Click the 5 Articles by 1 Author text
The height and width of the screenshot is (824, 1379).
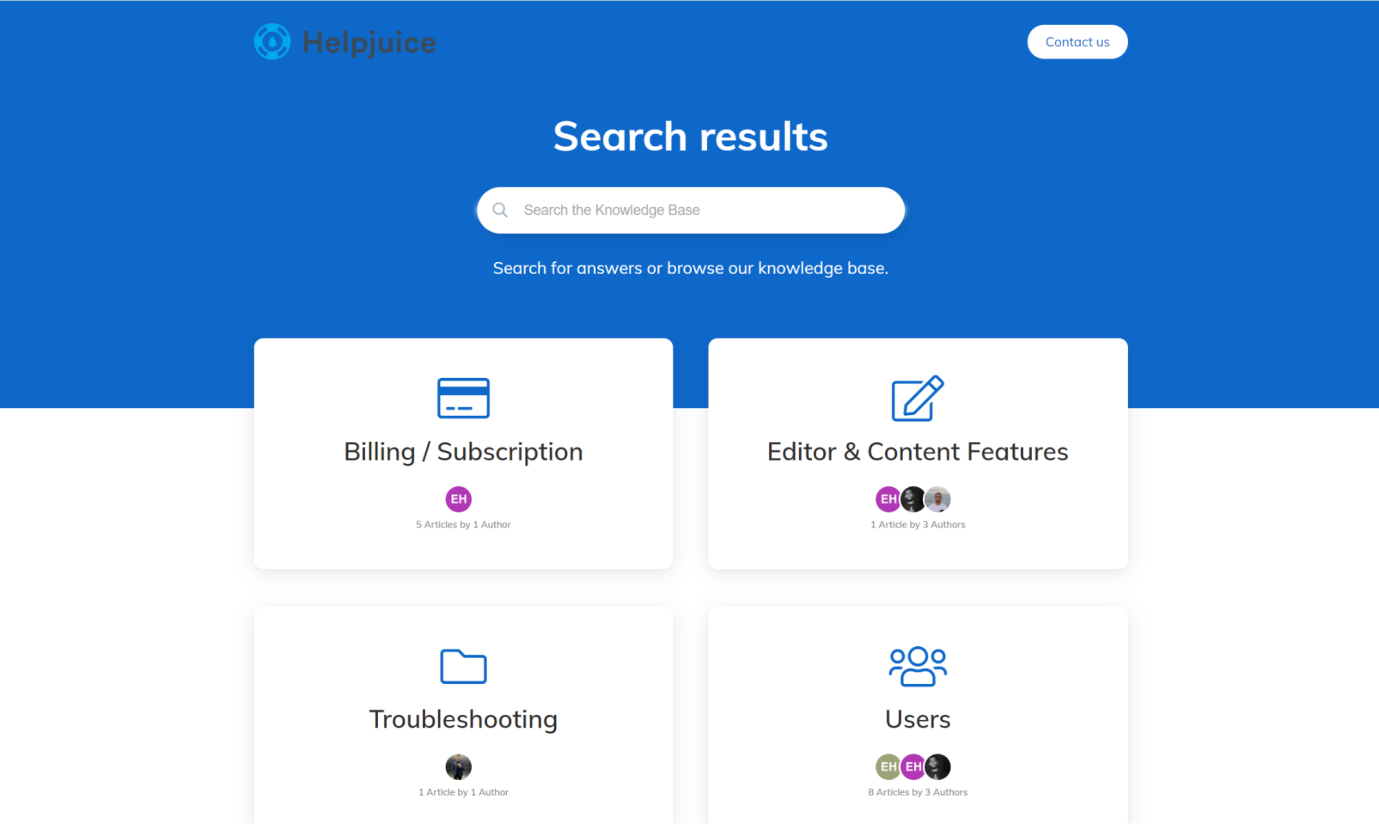463,524
